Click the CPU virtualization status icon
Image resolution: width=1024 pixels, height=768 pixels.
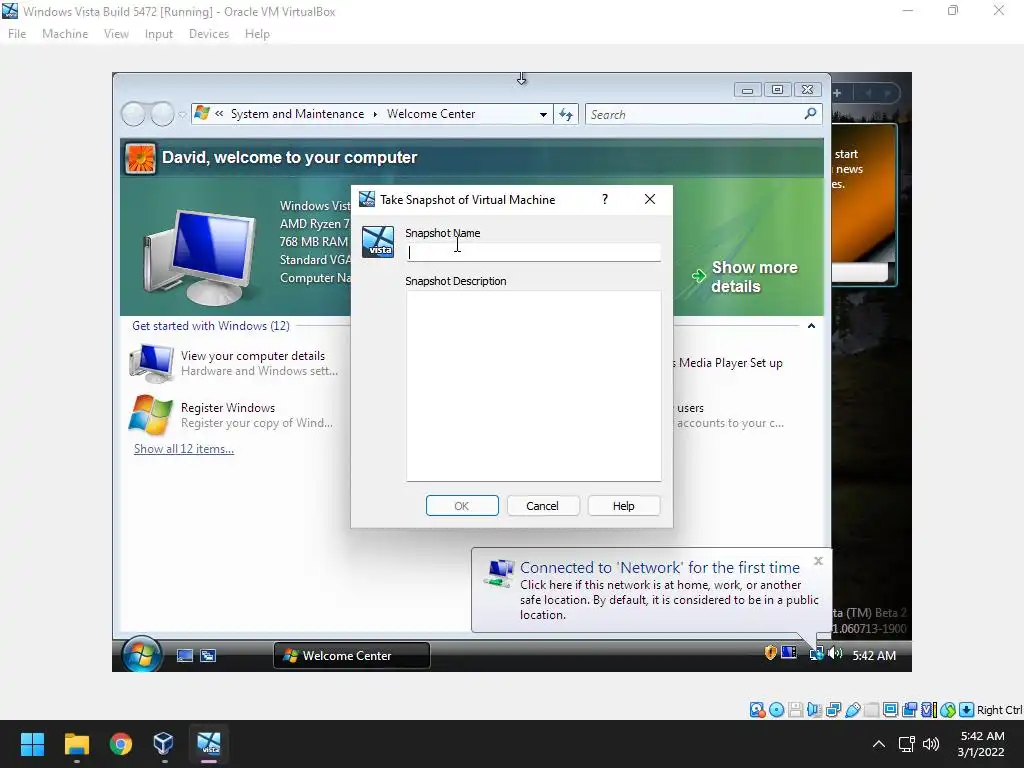929,710
